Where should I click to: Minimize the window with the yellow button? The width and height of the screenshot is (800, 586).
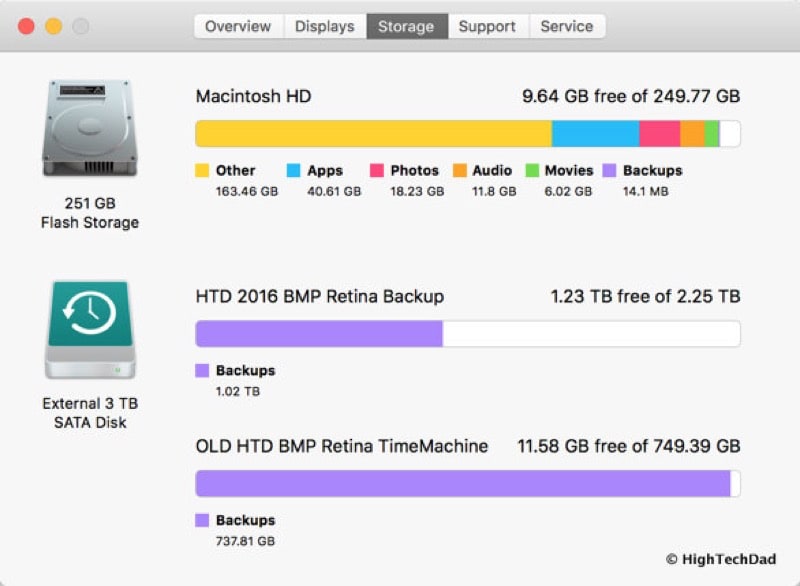pos(53,27)
